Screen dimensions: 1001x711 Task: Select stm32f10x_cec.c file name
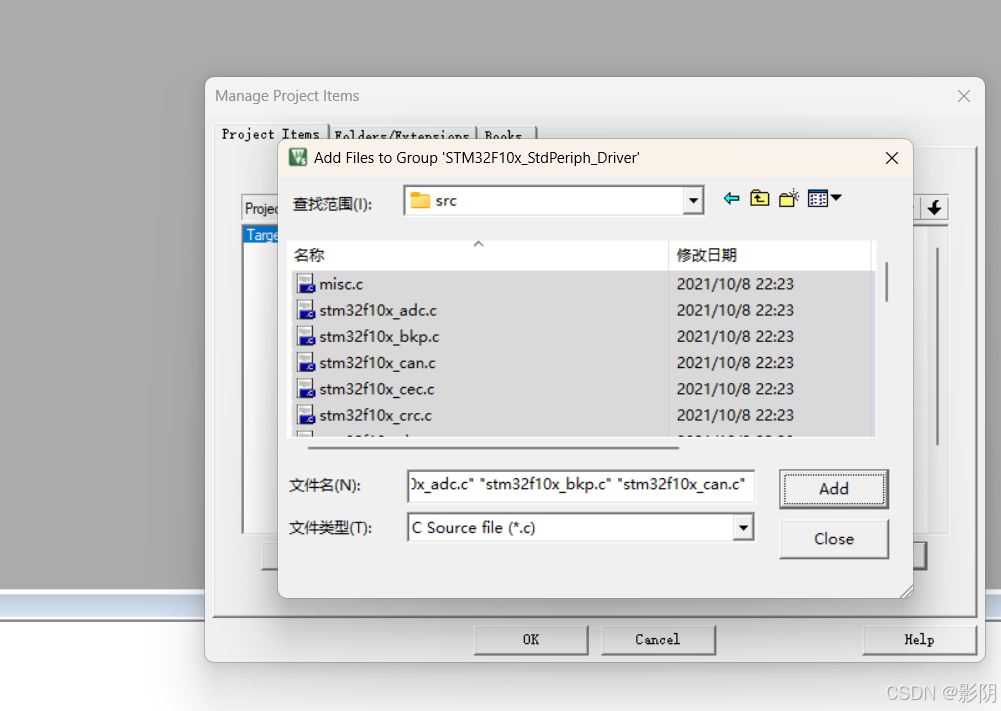(377, 389)
